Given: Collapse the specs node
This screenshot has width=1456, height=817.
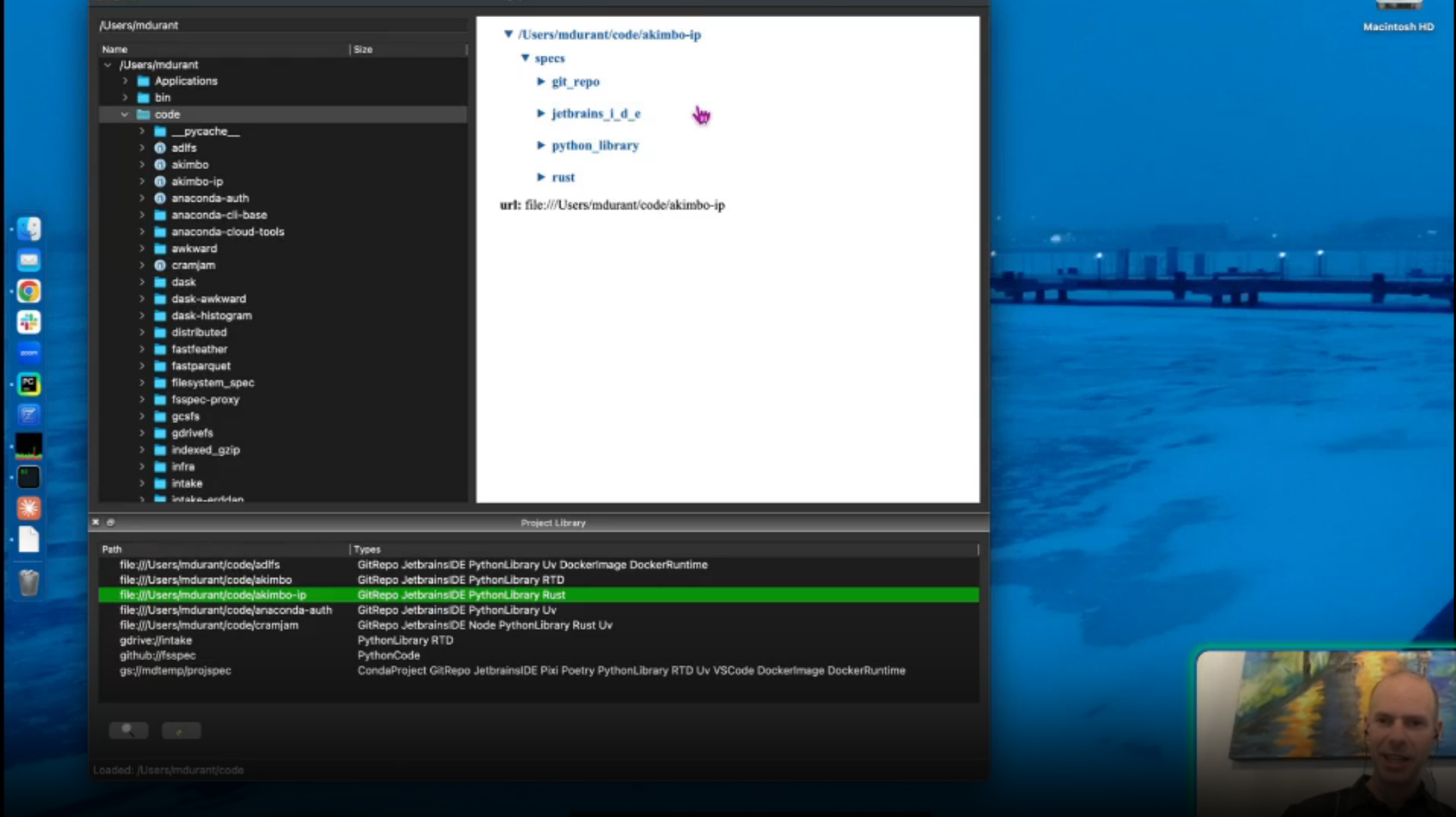Looking at the screenshot, I should (525, 58).
